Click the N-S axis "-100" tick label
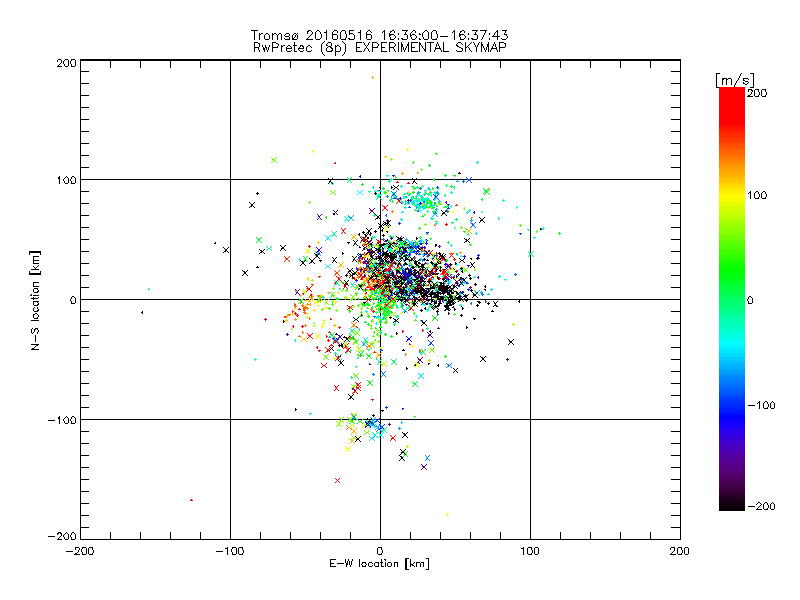This screenshot has width=800, height=600. (62, 420)
